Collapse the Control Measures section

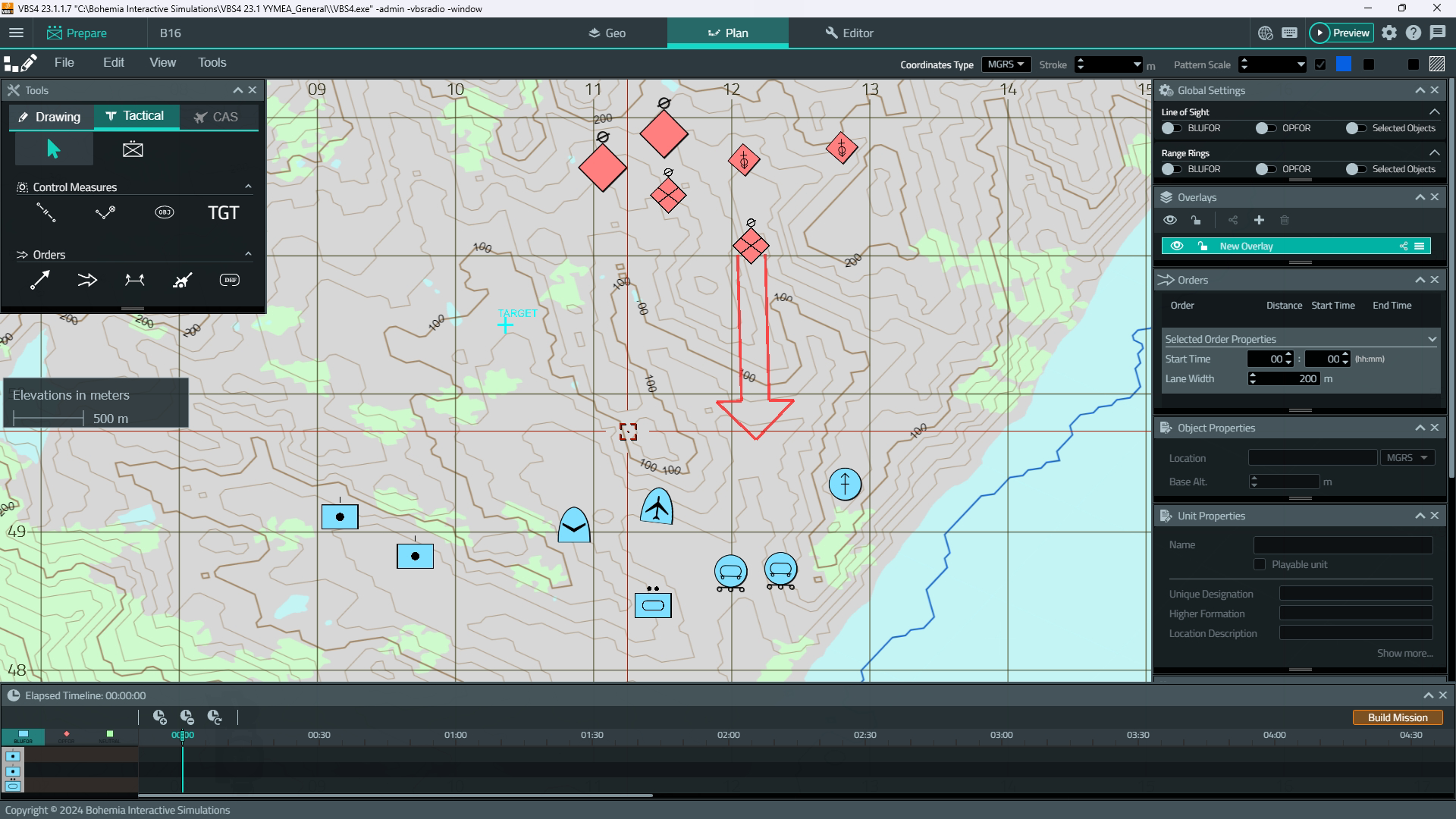pos(248,187)
